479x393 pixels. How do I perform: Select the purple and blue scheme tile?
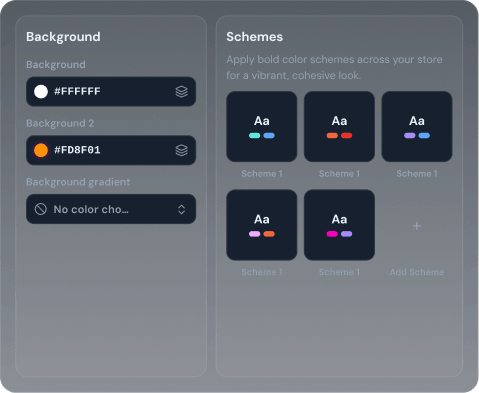click(417, 126)
